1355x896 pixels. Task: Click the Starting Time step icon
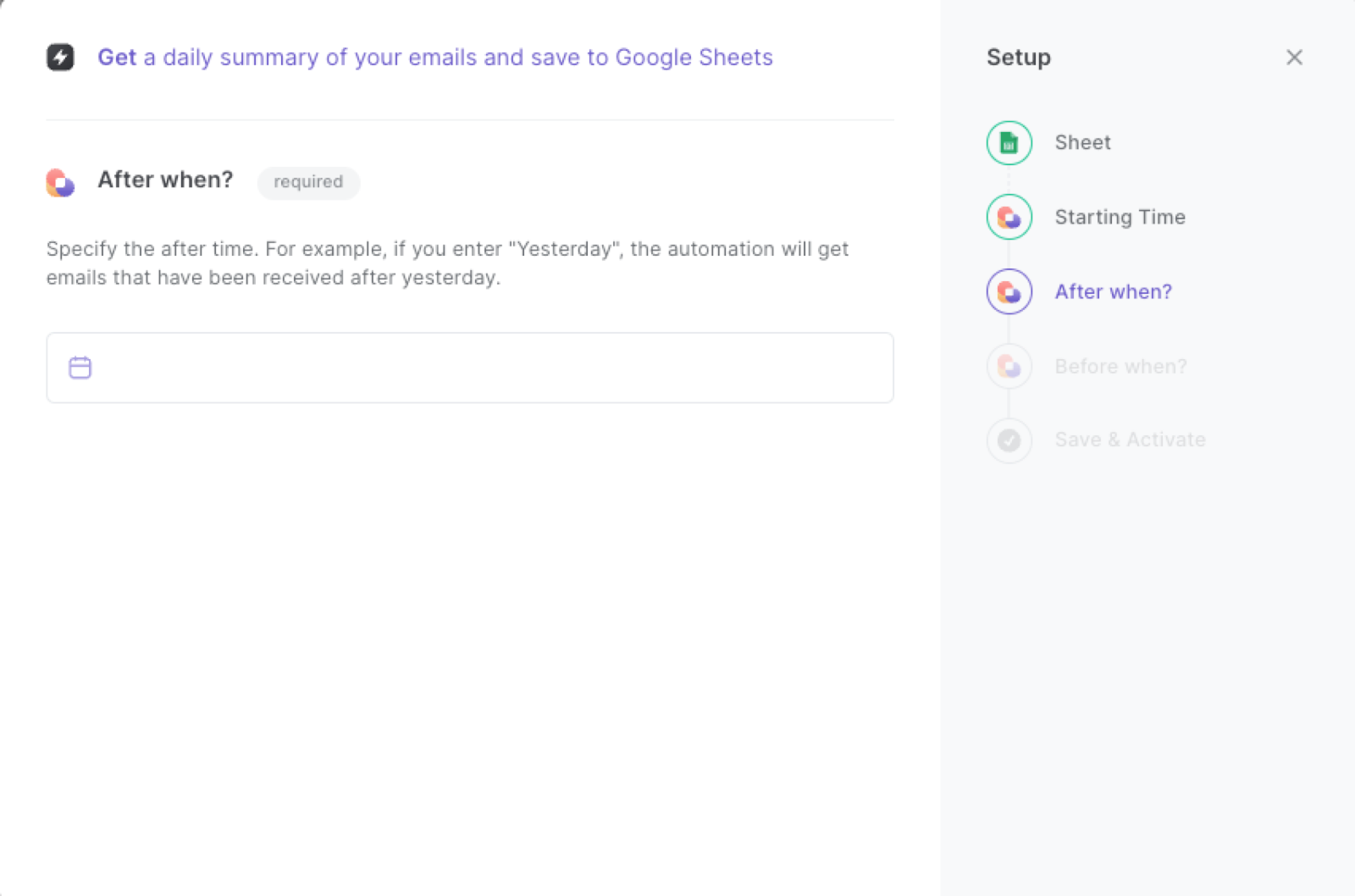(x=1009, y=217)
